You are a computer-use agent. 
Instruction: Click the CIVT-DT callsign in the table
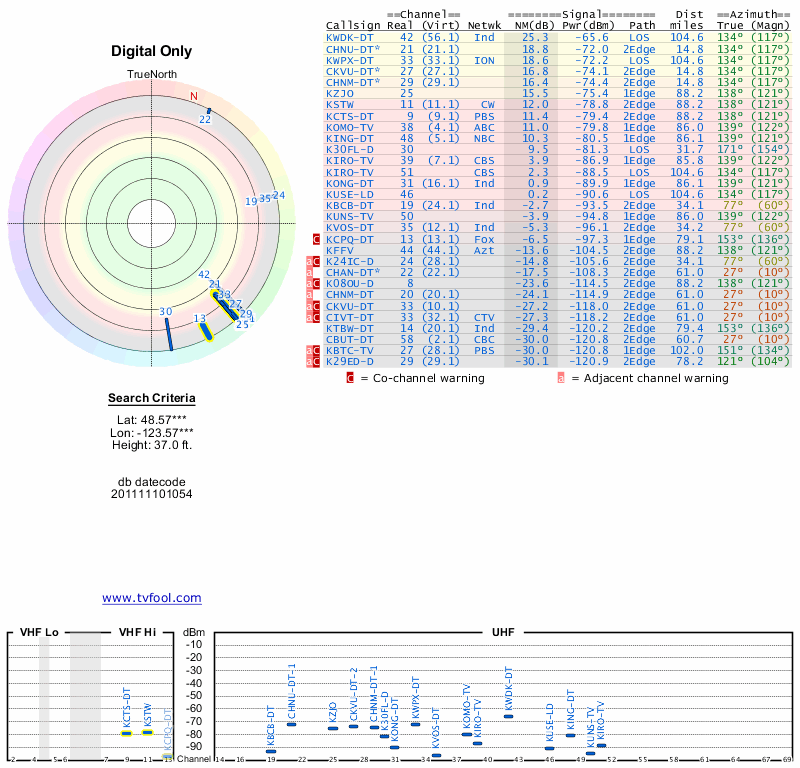tap(350, 317)
